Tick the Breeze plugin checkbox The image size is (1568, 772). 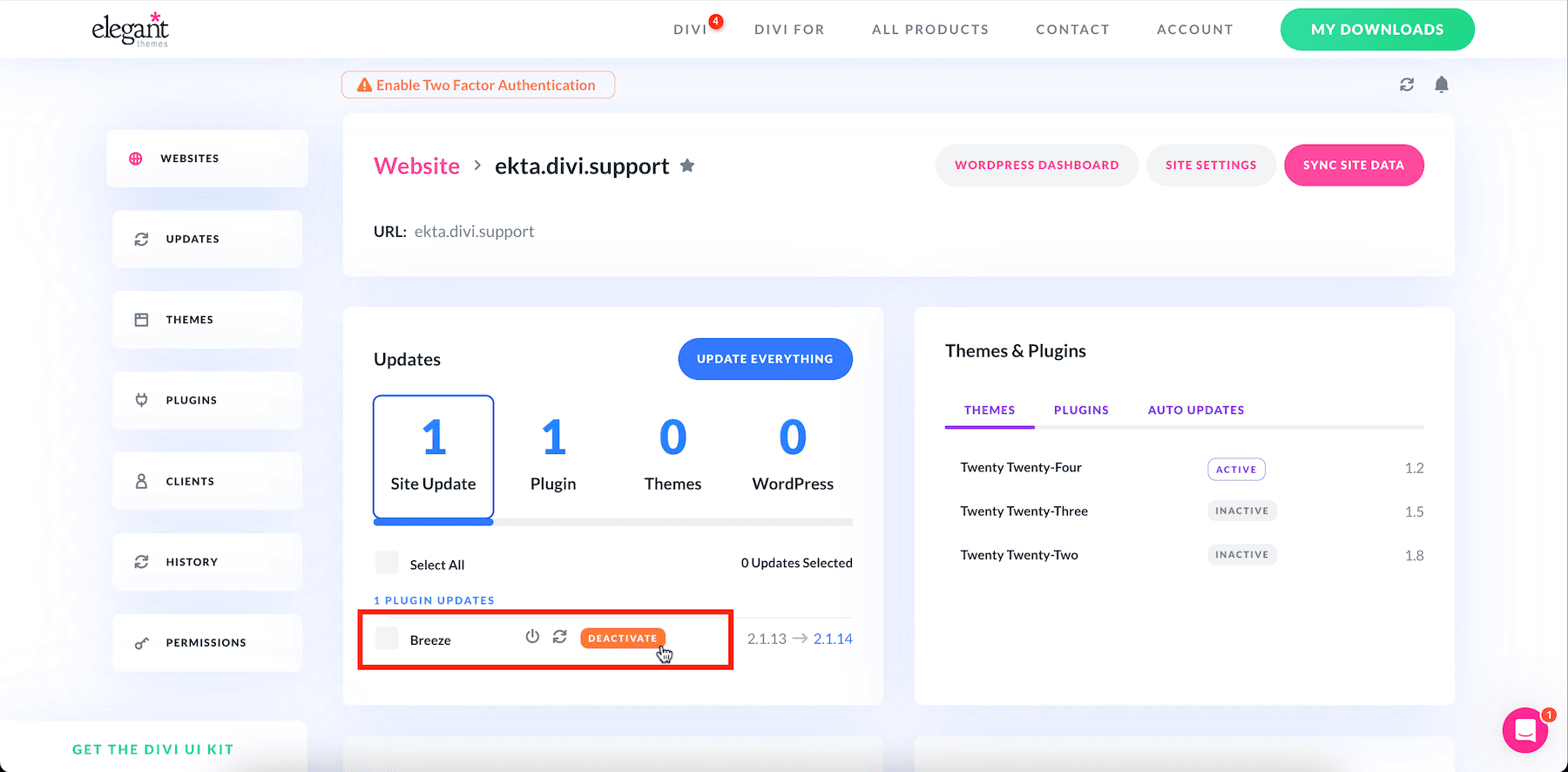(x=387, y=639)
